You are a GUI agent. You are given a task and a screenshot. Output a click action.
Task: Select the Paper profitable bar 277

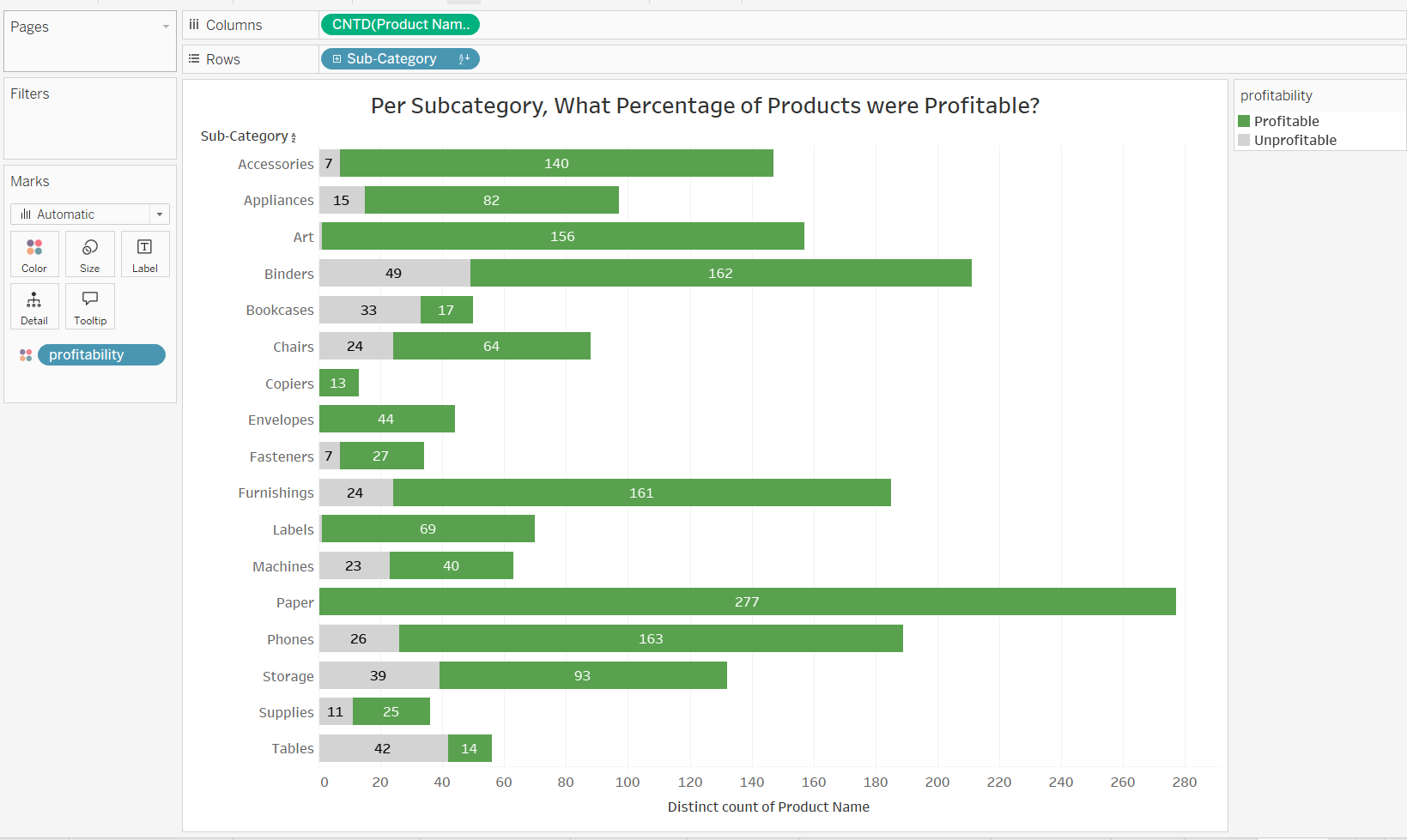747,601
